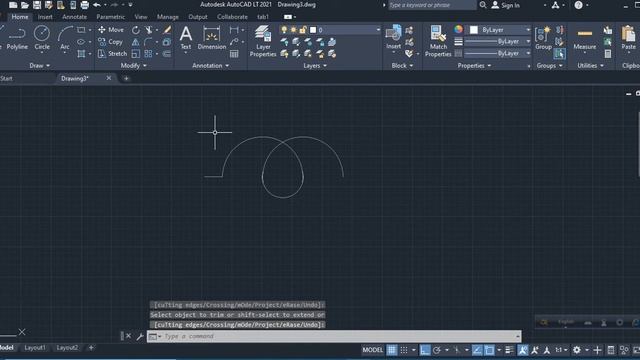Switch to the Annotate ribbon tab
The height and width of the screenshot is (360, 640).
pyautogui.click(x=74, y=17)
